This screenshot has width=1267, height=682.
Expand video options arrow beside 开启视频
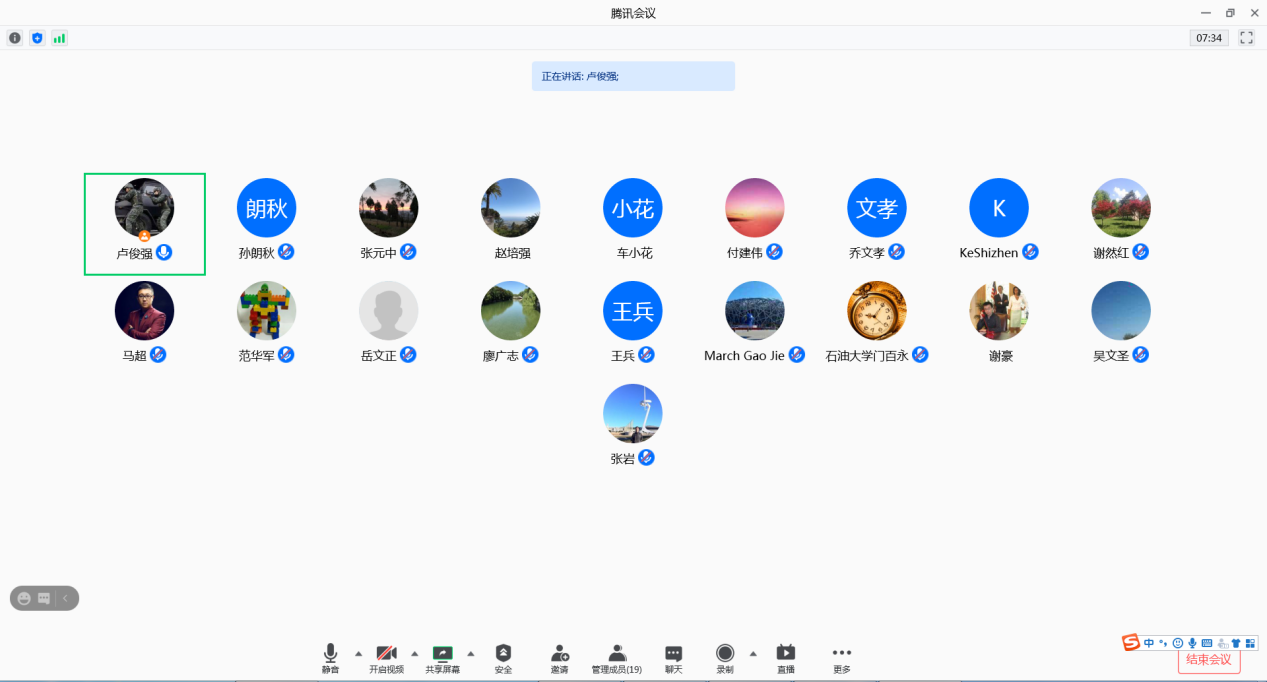coord(415,653)
